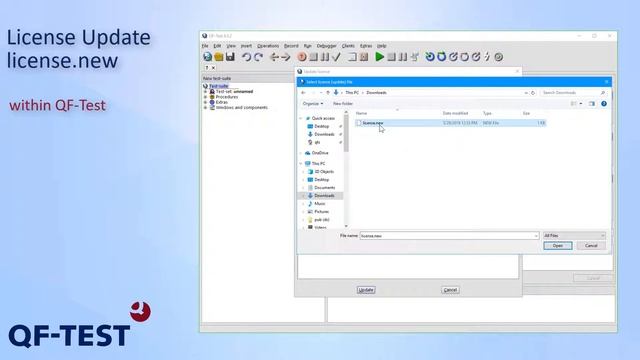The image size is (640, 360).
Task: Click Update button in Update license dialog
Action: pos(366,290)
